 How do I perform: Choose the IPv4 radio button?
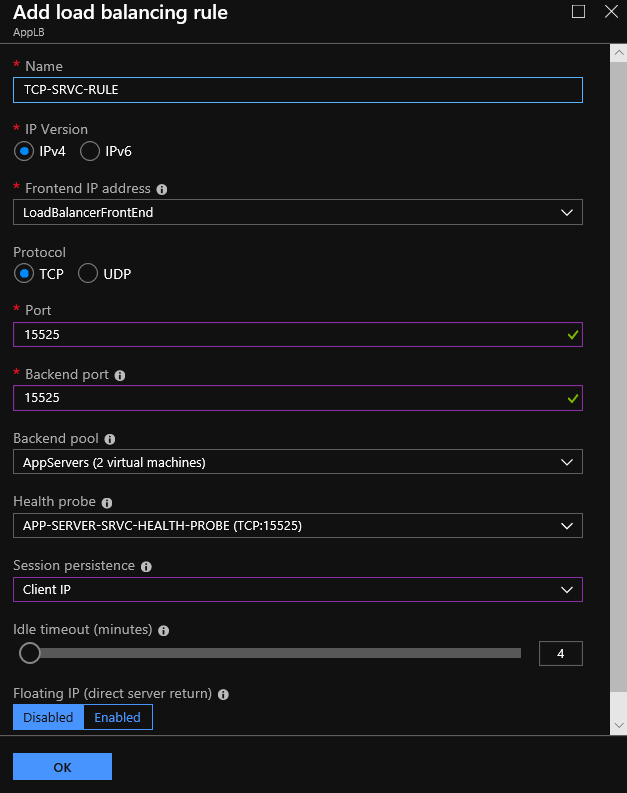(24, 151)
